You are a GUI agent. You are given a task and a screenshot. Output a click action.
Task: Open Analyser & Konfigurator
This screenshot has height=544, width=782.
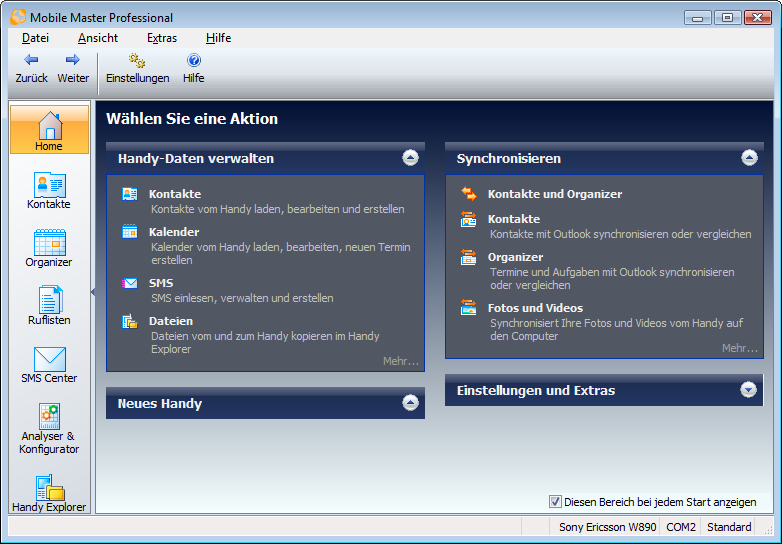click(49, 427)
